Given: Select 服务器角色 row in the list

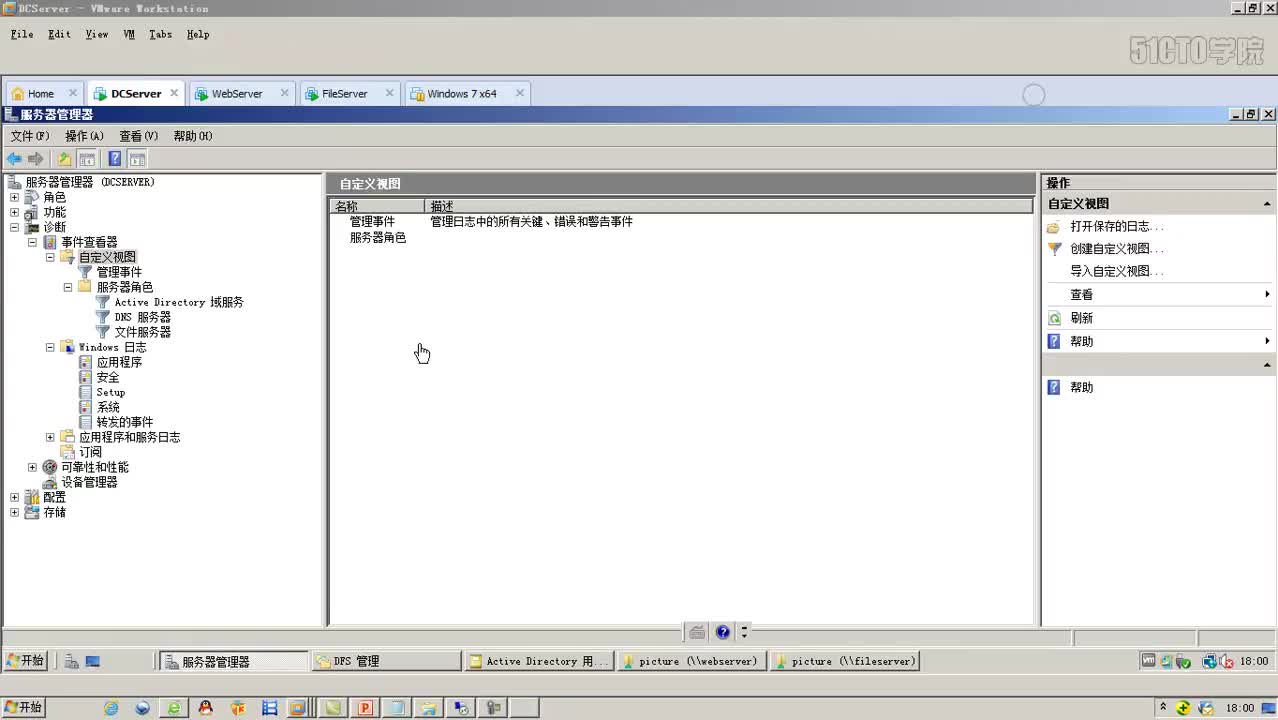Looking at the screenshot, I should click(x=378, y=238).
